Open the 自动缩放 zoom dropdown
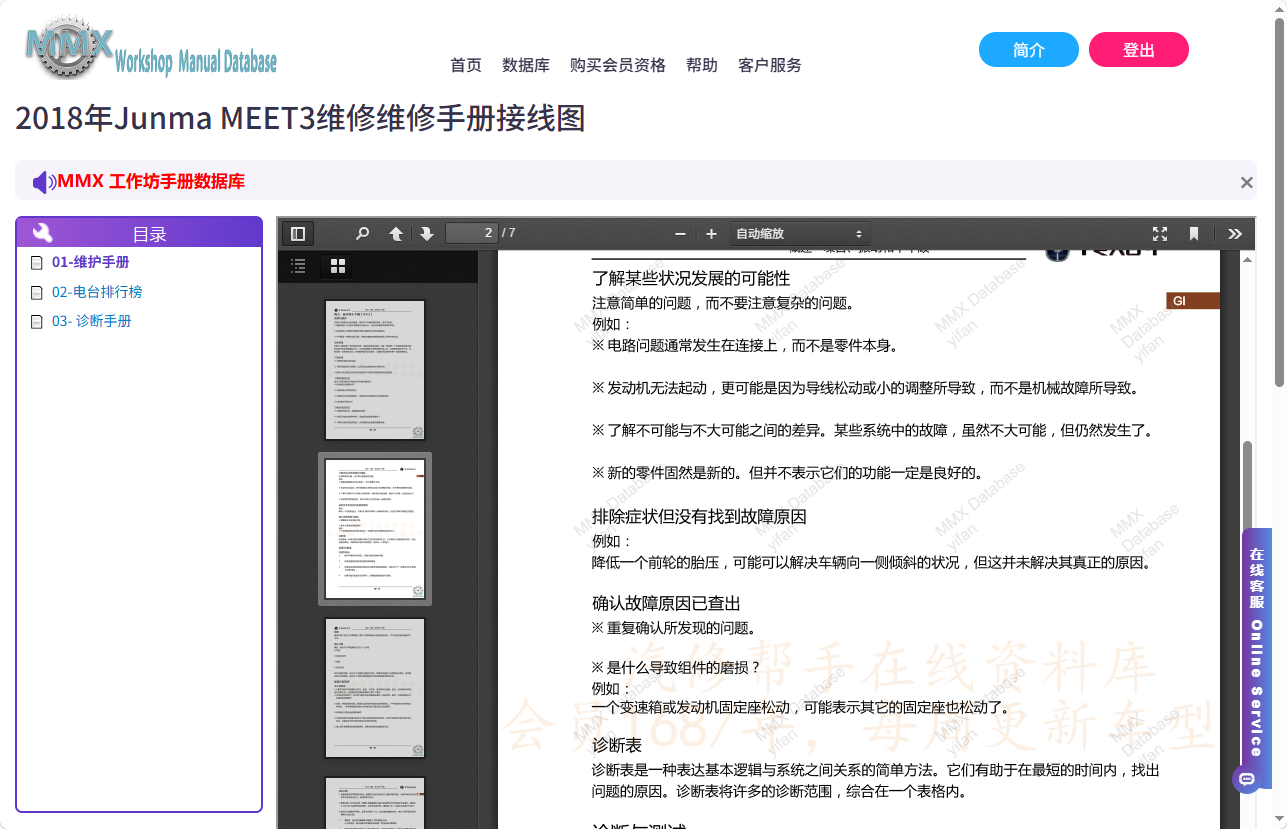Viewport: 1287px width, 829px height. point(800,234)
